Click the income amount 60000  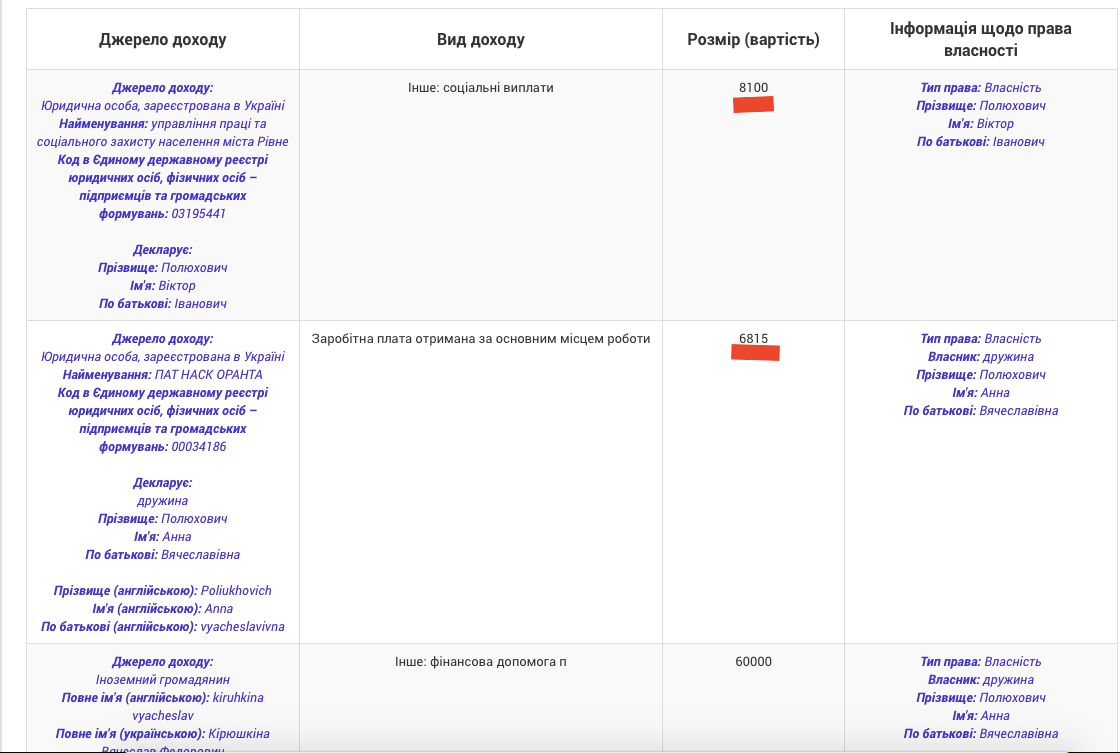tap(753, 662)
